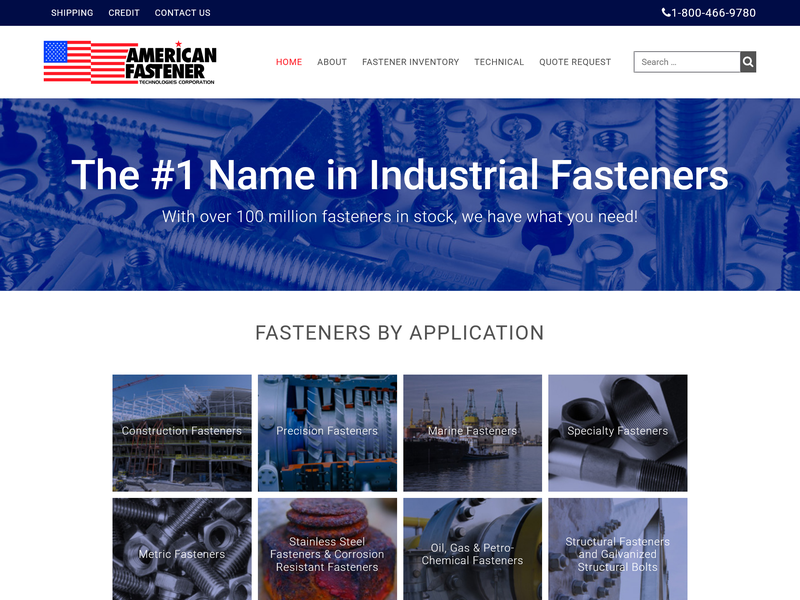Open the Construction Fasteners tile

point(182,433)
